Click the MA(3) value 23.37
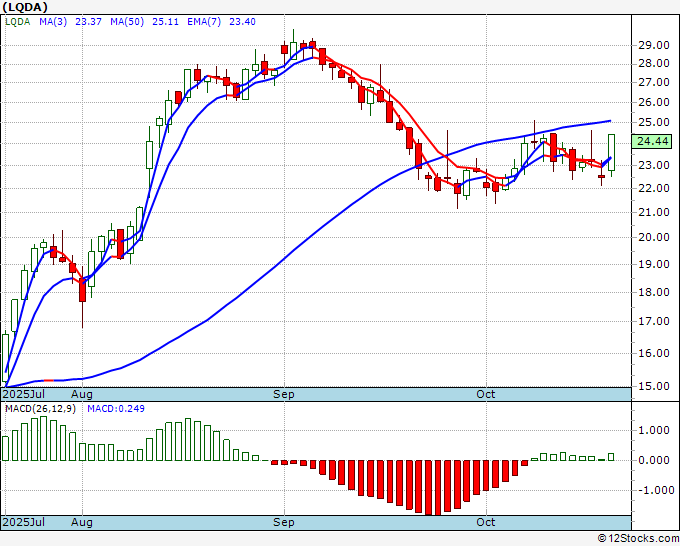This screenshot has width=680, height=546. point(88,22)
